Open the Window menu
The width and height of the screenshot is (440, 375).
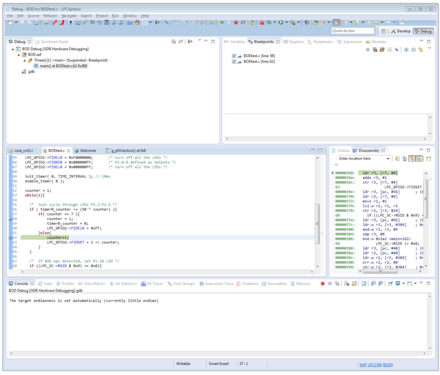click(130, 16)
